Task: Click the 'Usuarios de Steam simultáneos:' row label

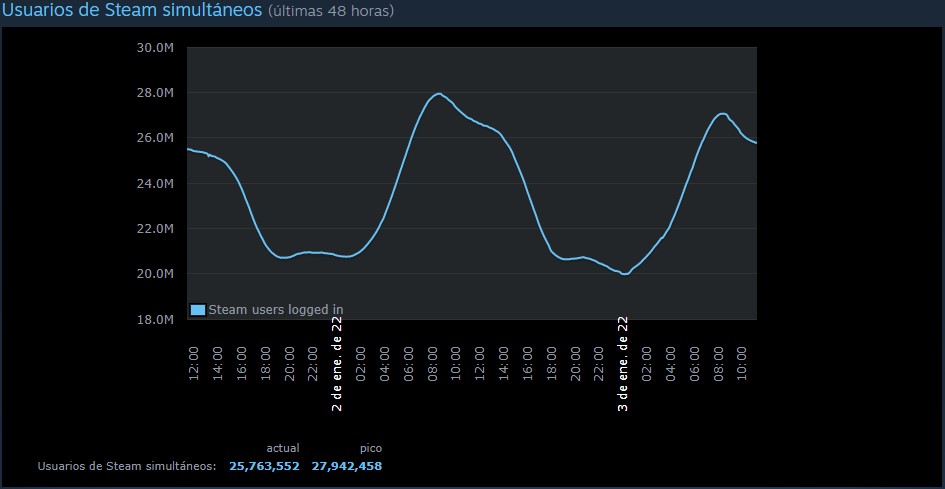Action: [x=127, y=466]
